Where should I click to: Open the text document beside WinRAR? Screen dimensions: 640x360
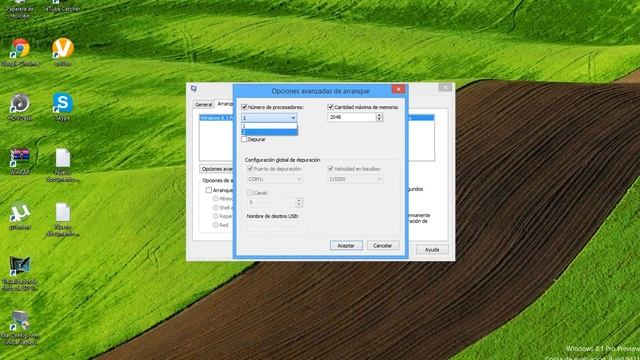62,158
